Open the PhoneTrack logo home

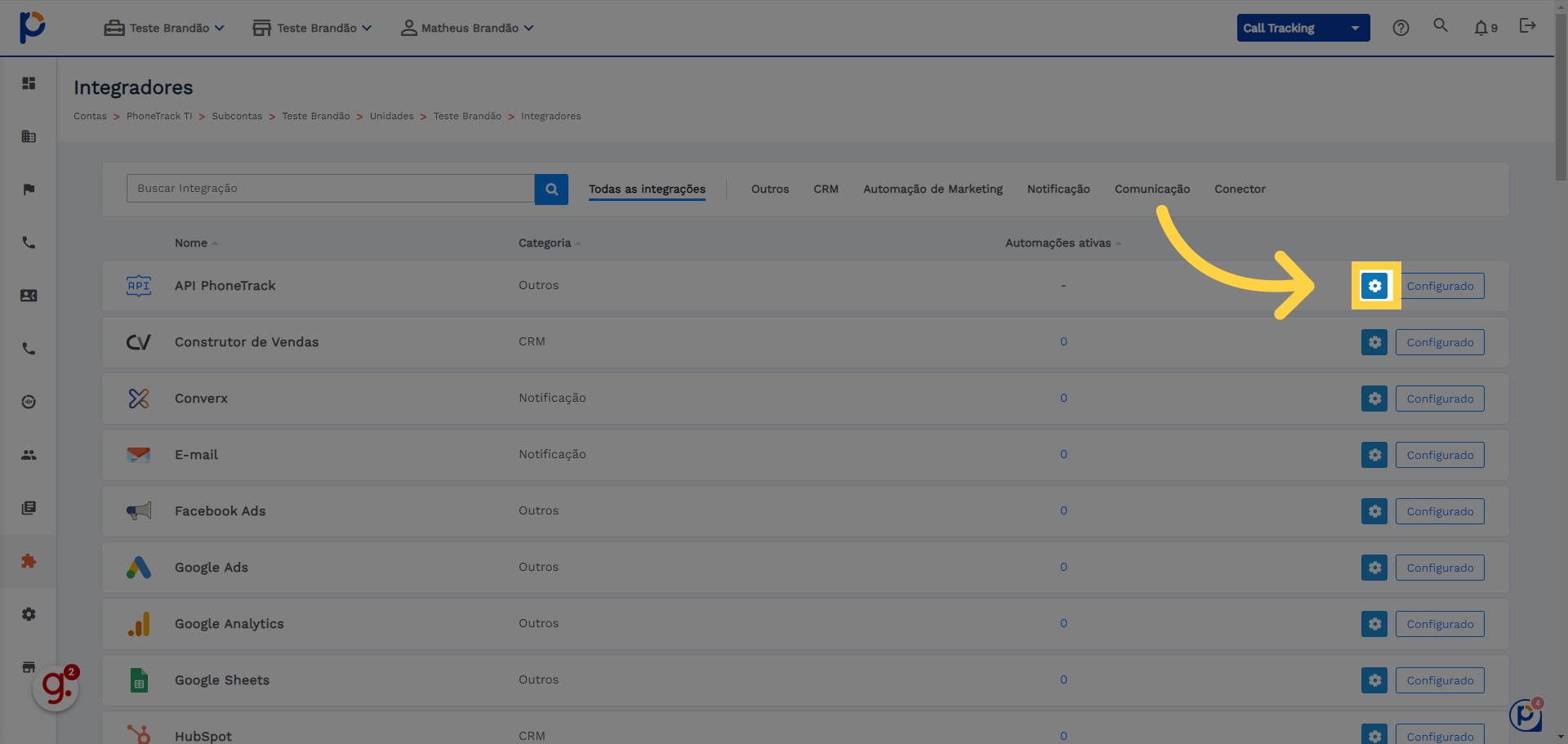(x=32, y=27)
